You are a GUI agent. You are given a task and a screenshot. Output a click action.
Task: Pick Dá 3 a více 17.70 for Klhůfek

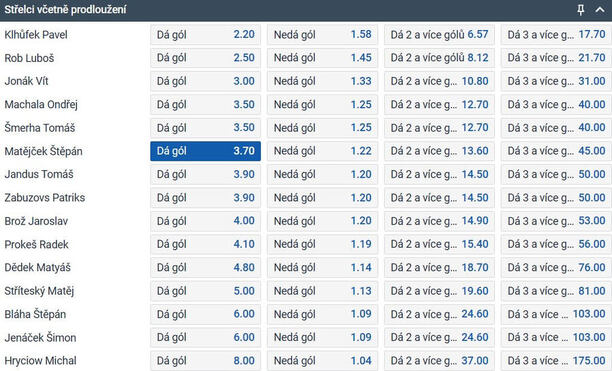pyautogui.click(x=556, y=34)
